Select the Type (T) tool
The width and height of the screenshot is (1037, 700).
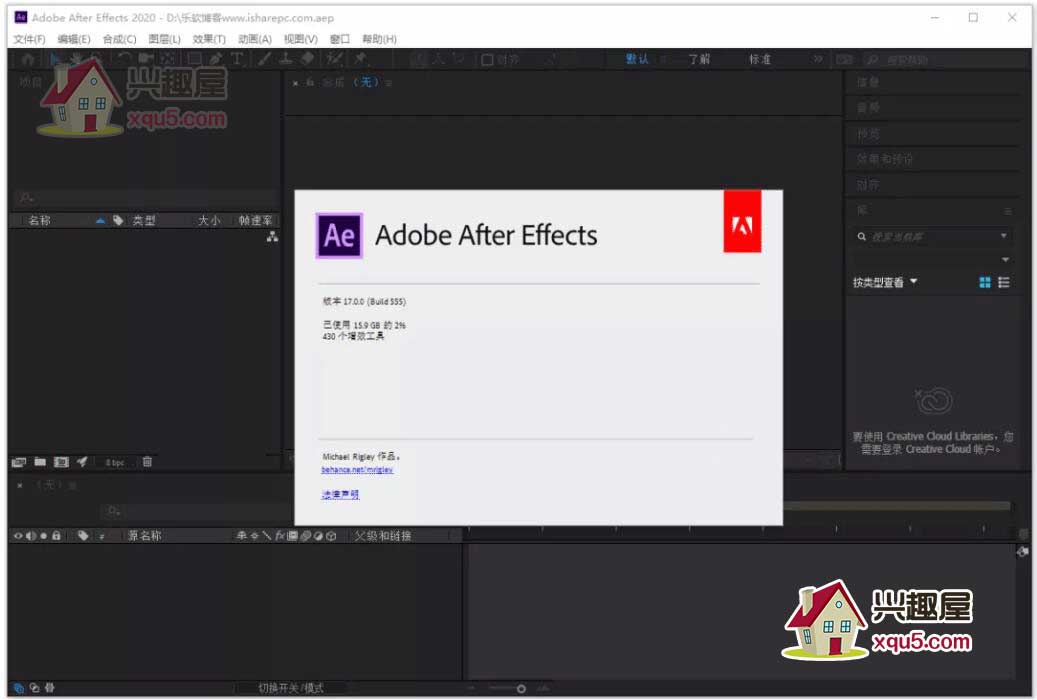pyautogui.click(x=237, y=59)
